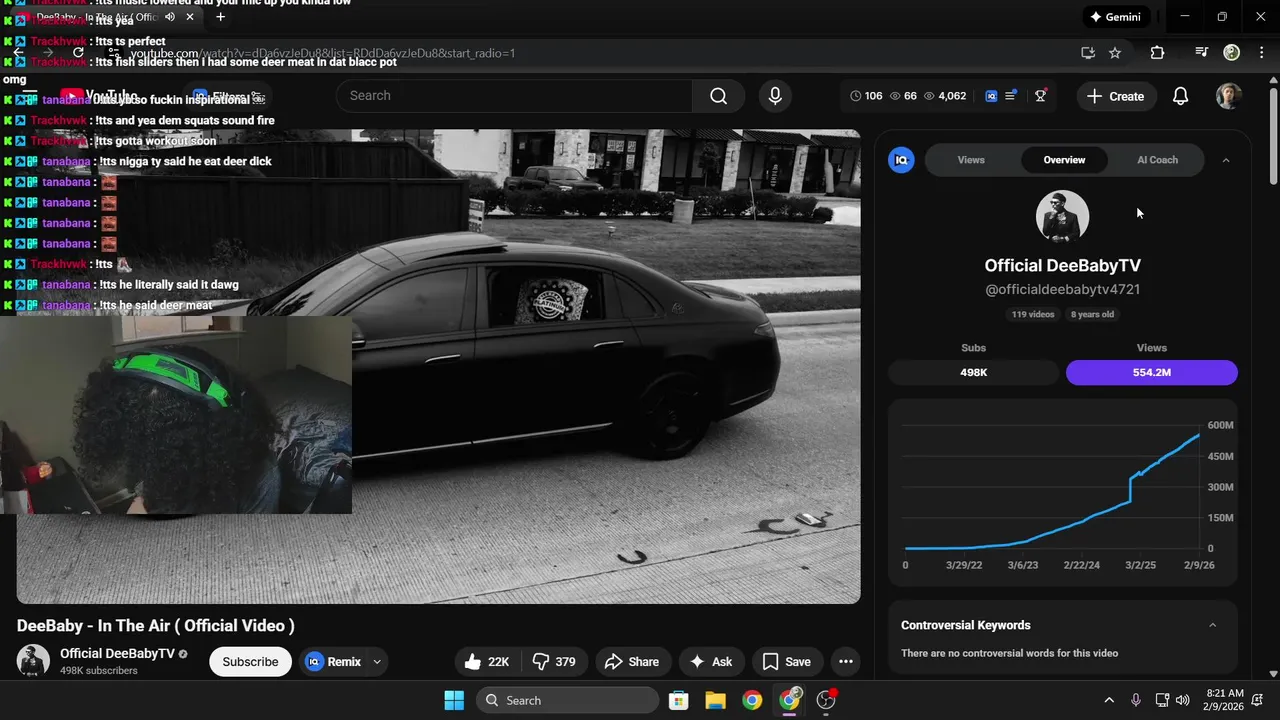Start voice search with the microphone icon

pyautogui.click(x=774, y=96)
